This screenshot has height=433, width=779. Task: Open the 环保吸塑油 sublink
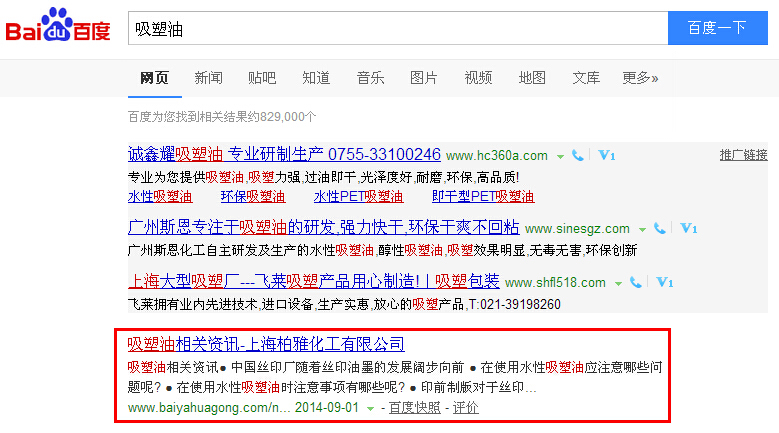[253, 197]
